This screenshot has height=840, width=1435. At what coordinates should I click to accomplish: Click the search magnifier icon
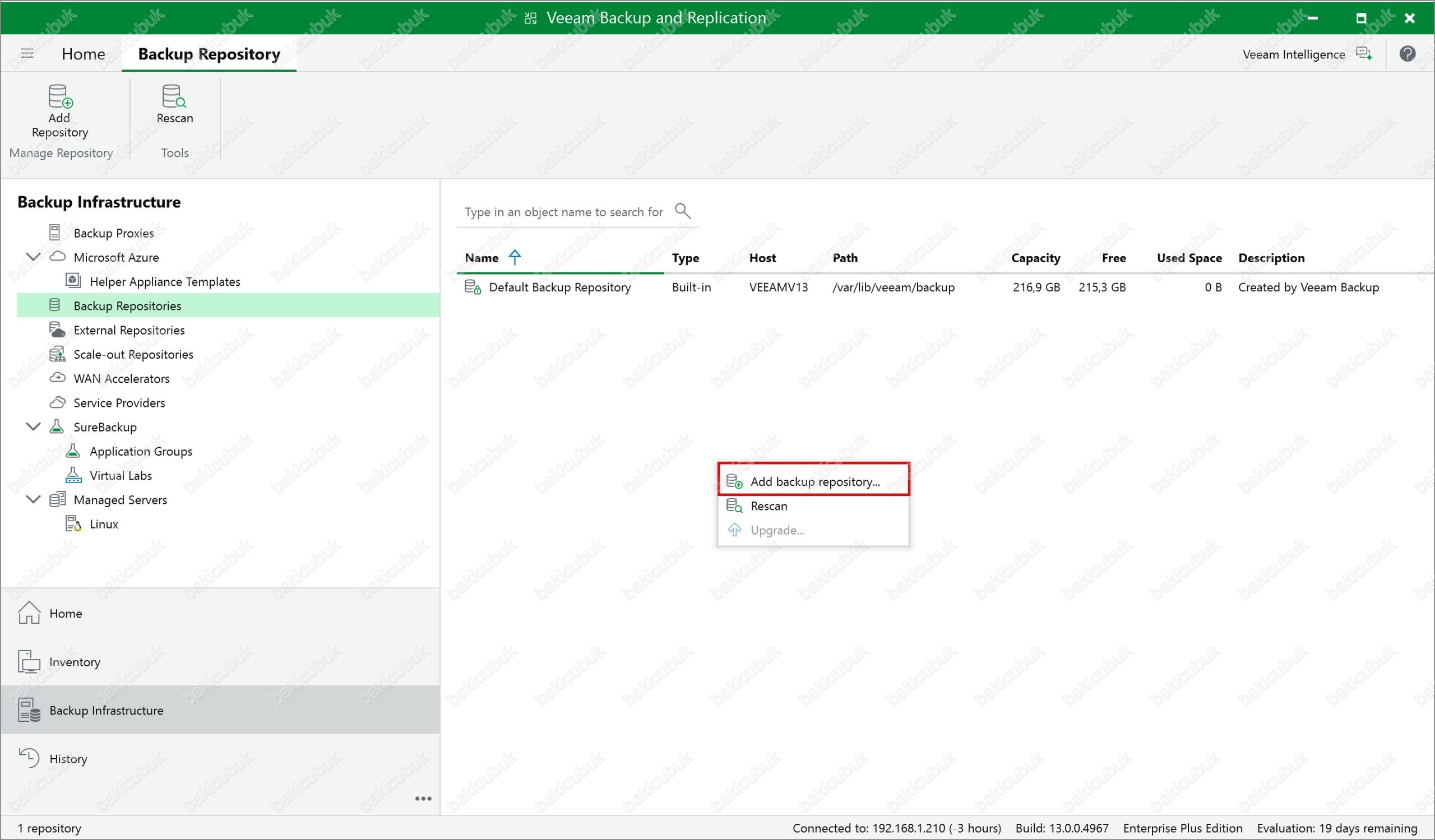coord(682,211)
